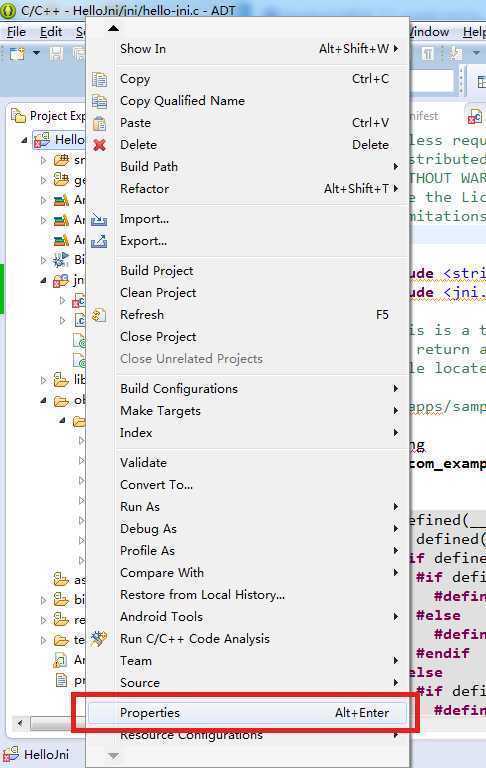The image size is (486, 768).
Task: Choose Refresh in the context menu
Action: [248, 315]
